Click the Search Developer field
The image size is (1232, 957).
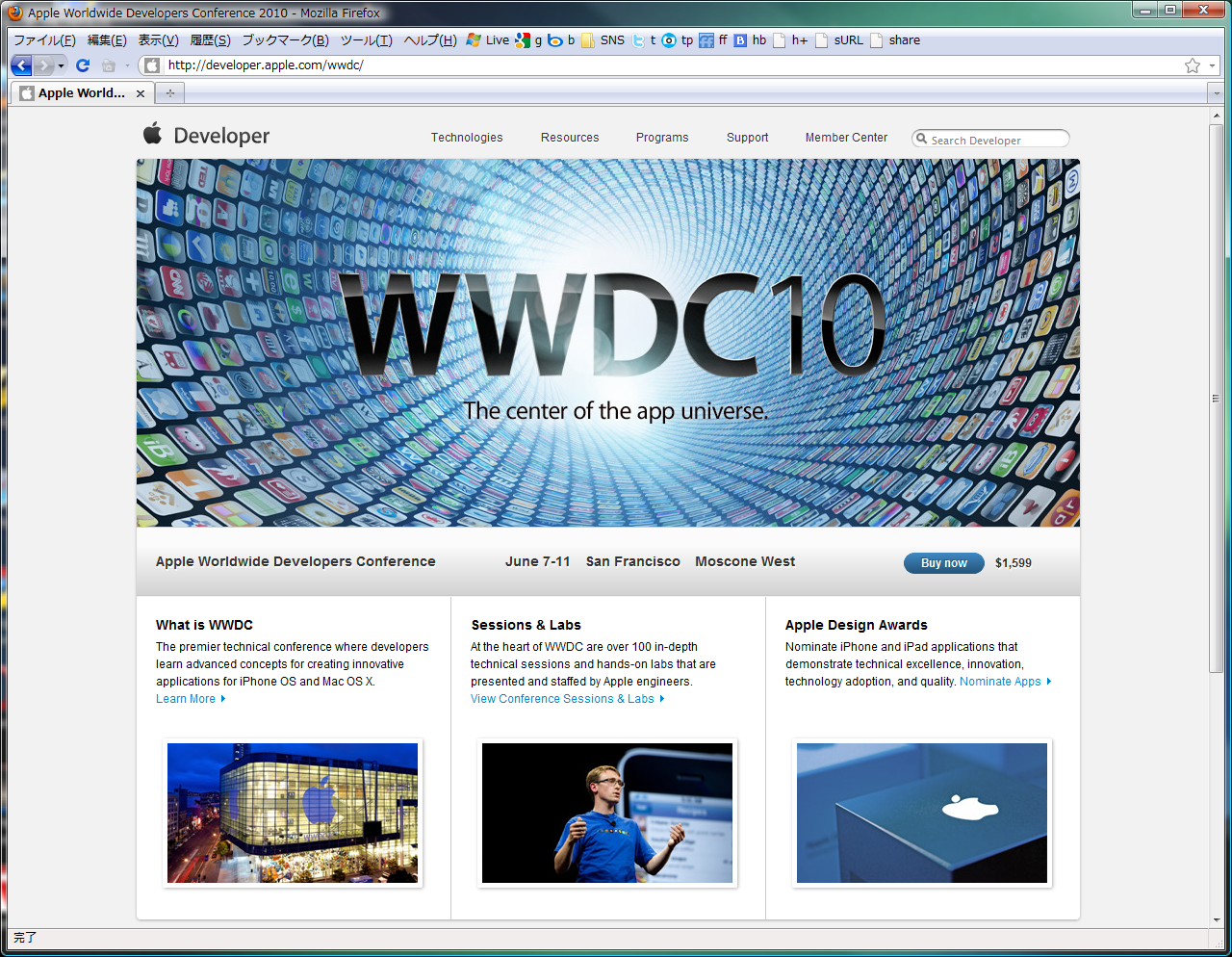tap(991, 139)
